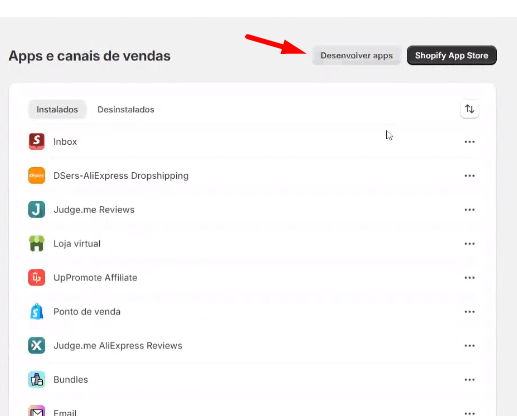The height and width of the screenshot is (416, 517).
Task: Open more options for Loja virtual
Action: [x=470, y=244]
